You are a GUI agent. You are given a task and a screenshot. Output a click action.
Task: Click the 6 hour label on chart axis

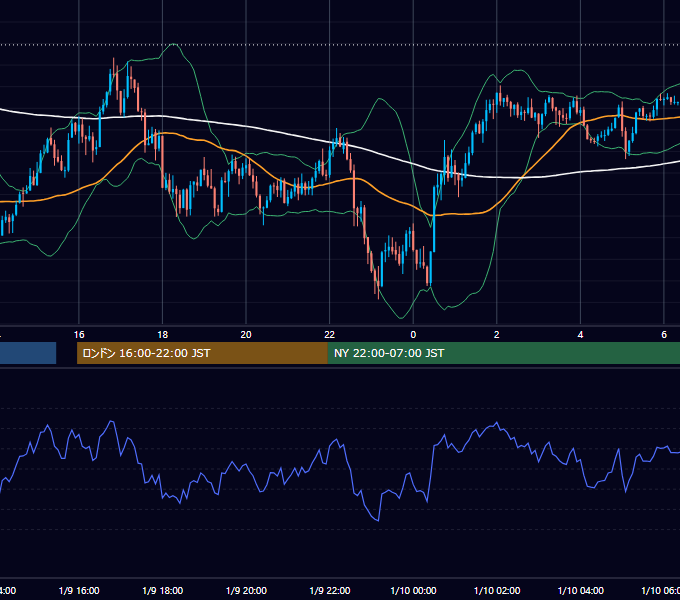click(664, 335)
